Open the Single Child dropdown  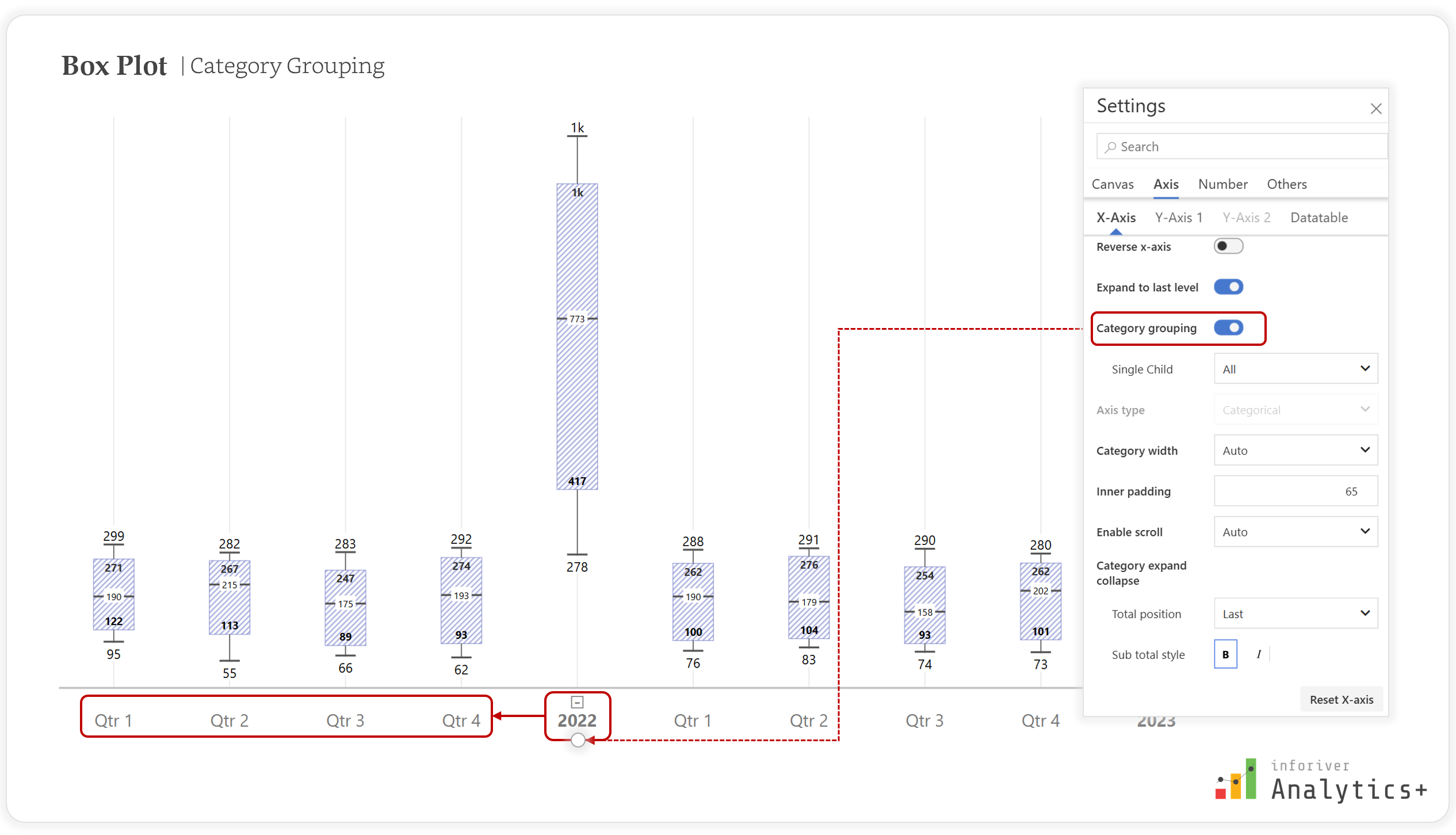coord(1296,369)
